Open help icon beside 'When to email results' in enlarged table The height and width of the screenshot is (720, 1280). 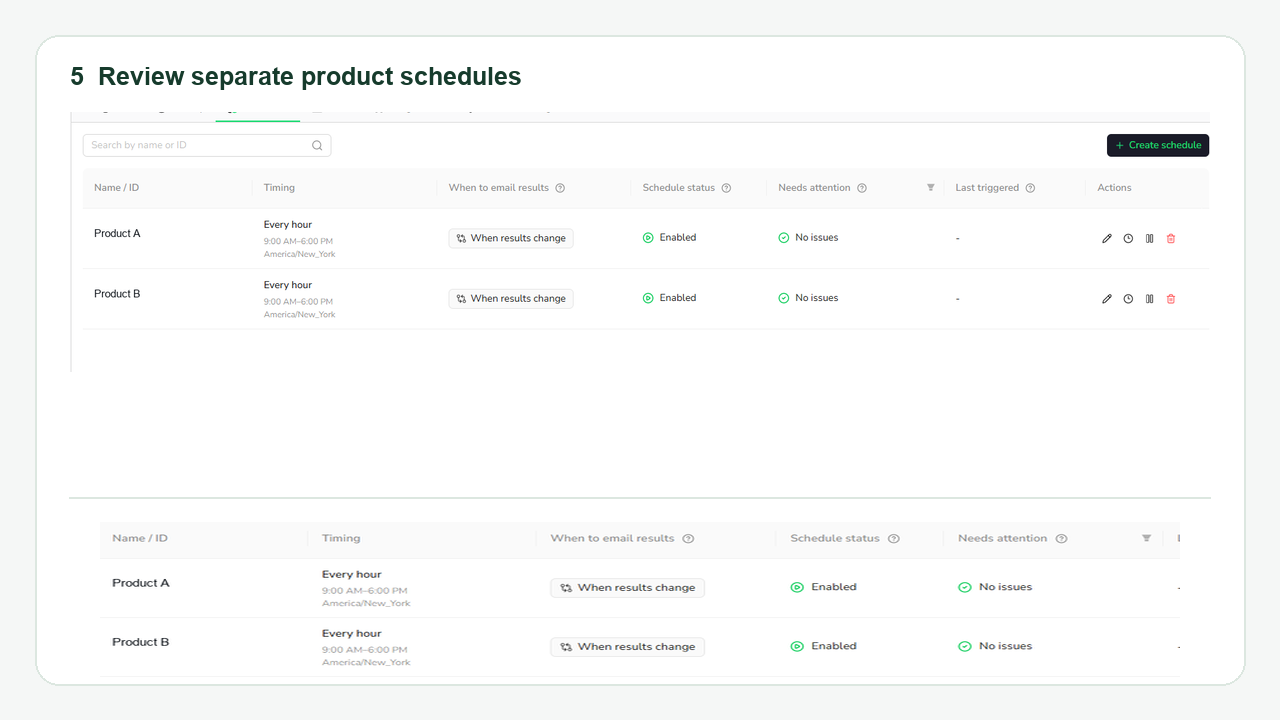[688, 538]
